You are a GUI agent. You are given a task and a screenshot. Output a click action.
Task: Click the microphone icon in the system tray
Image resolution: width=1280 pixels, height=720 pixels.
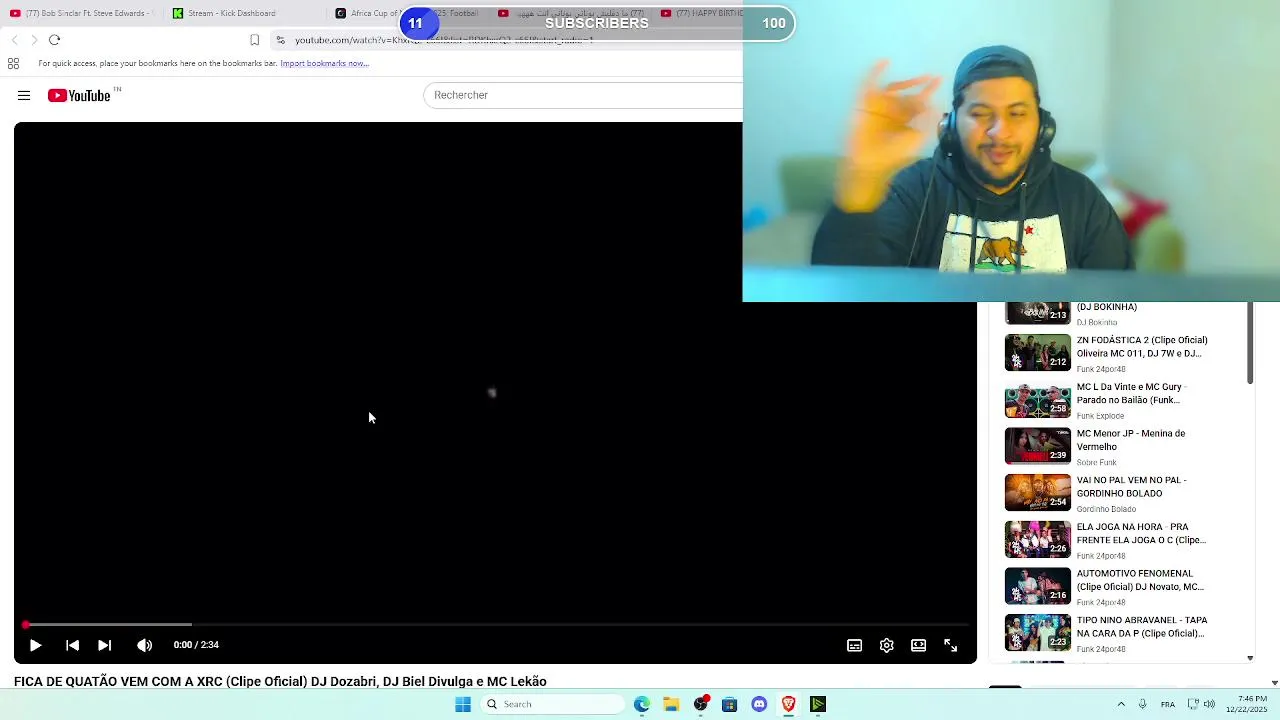point(1142,704)
